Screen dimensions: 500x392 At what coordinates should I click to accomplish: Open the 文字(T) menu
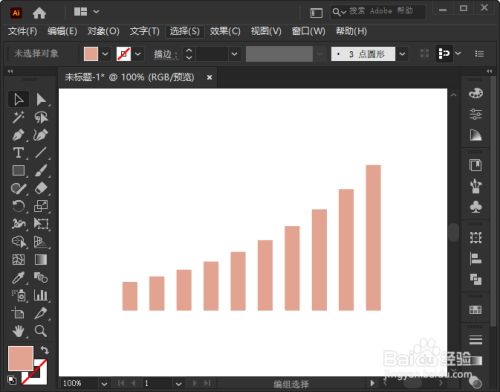[x=145, y=31]
